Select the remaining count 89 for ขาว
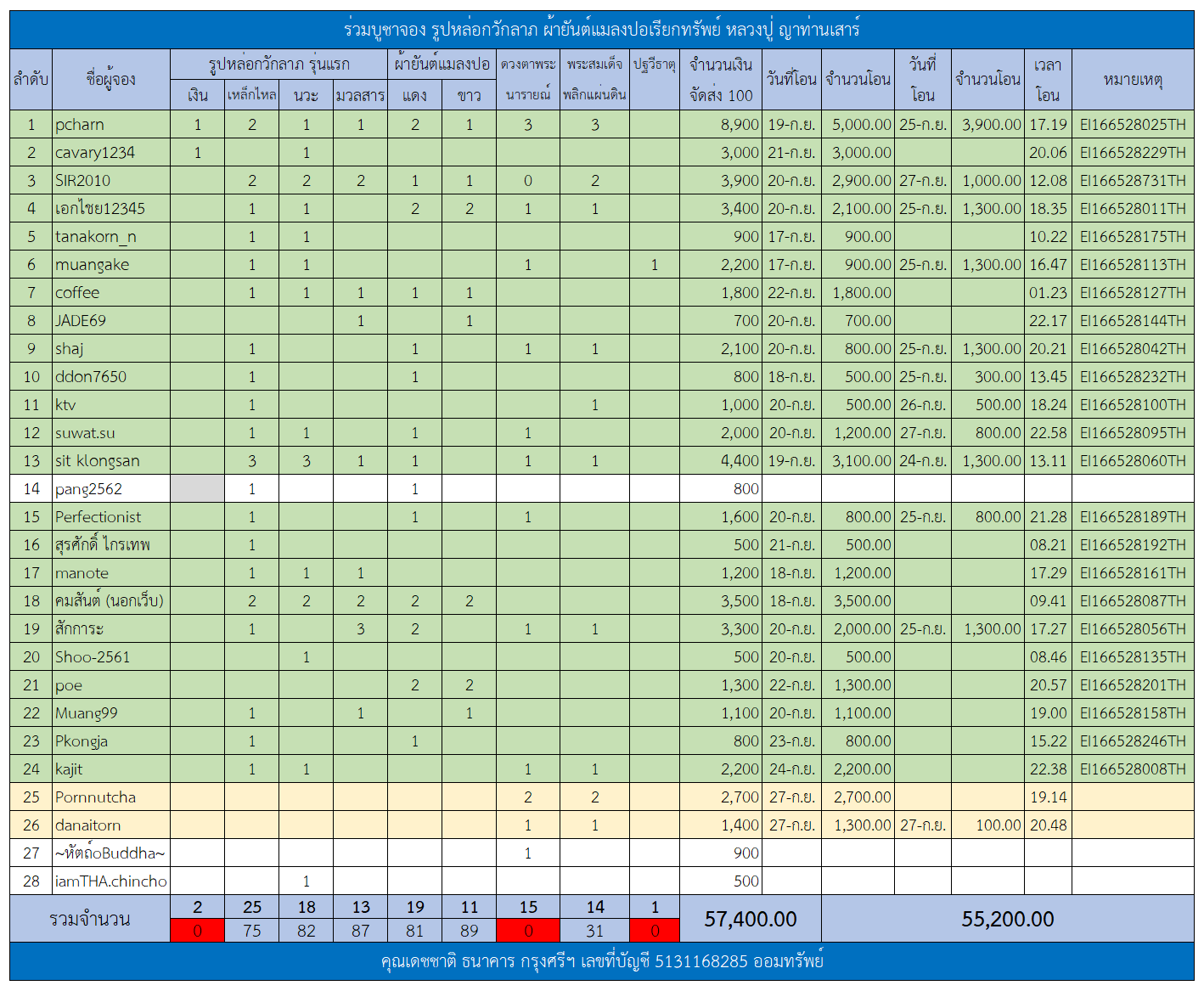This screenshot has height=991, width=1204. [470, 931]
